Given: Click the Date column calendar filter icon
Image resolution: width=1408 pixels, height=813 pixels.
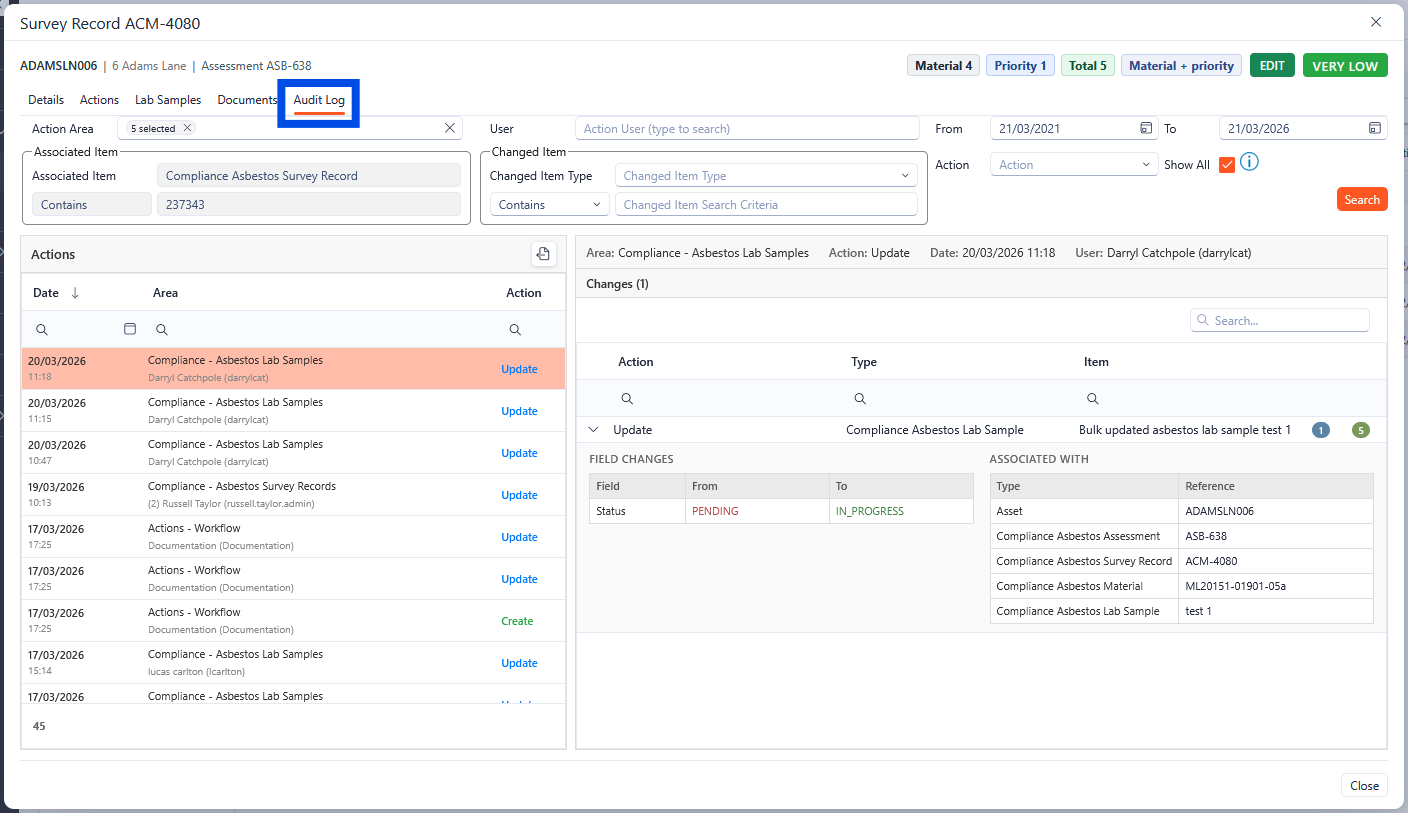Looking at the screenshot, I should (x=129, y=329).
